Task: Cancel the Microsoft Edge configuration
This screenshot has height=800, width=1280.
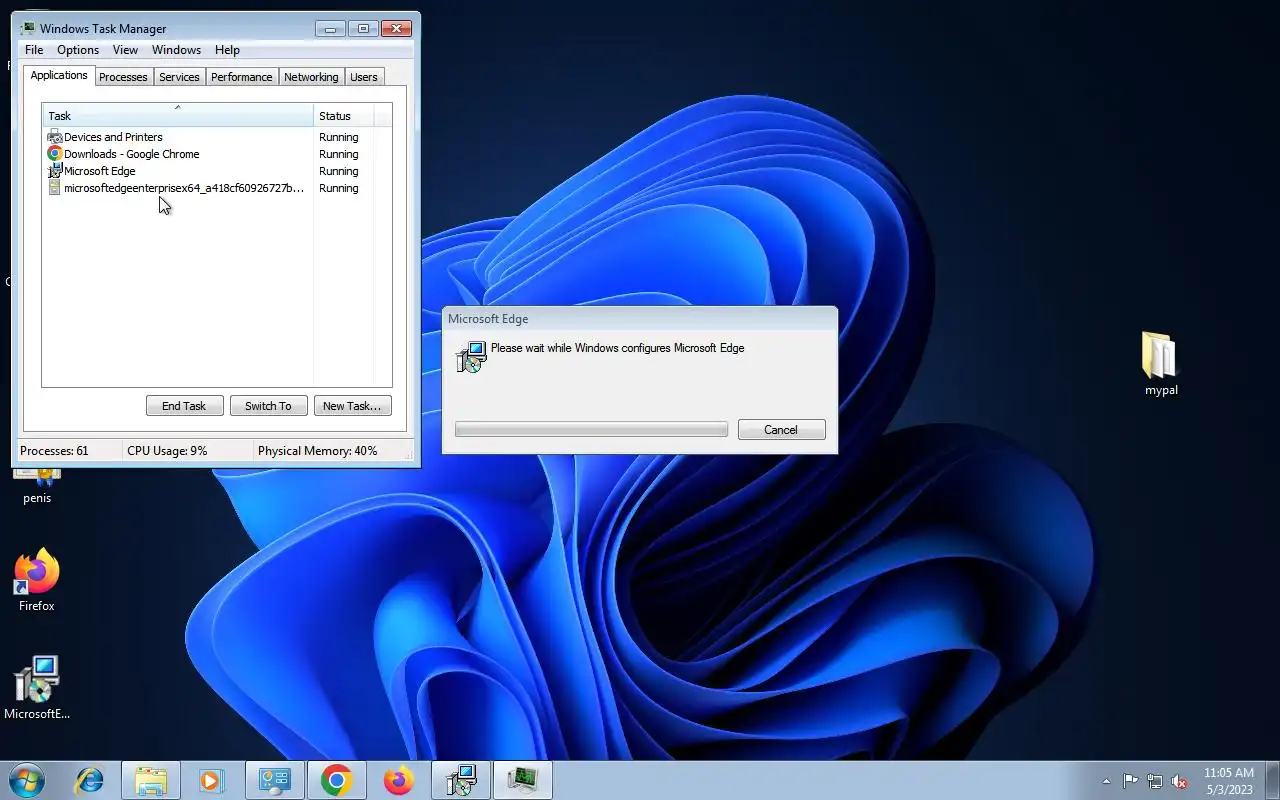Action: pos(781,429)
